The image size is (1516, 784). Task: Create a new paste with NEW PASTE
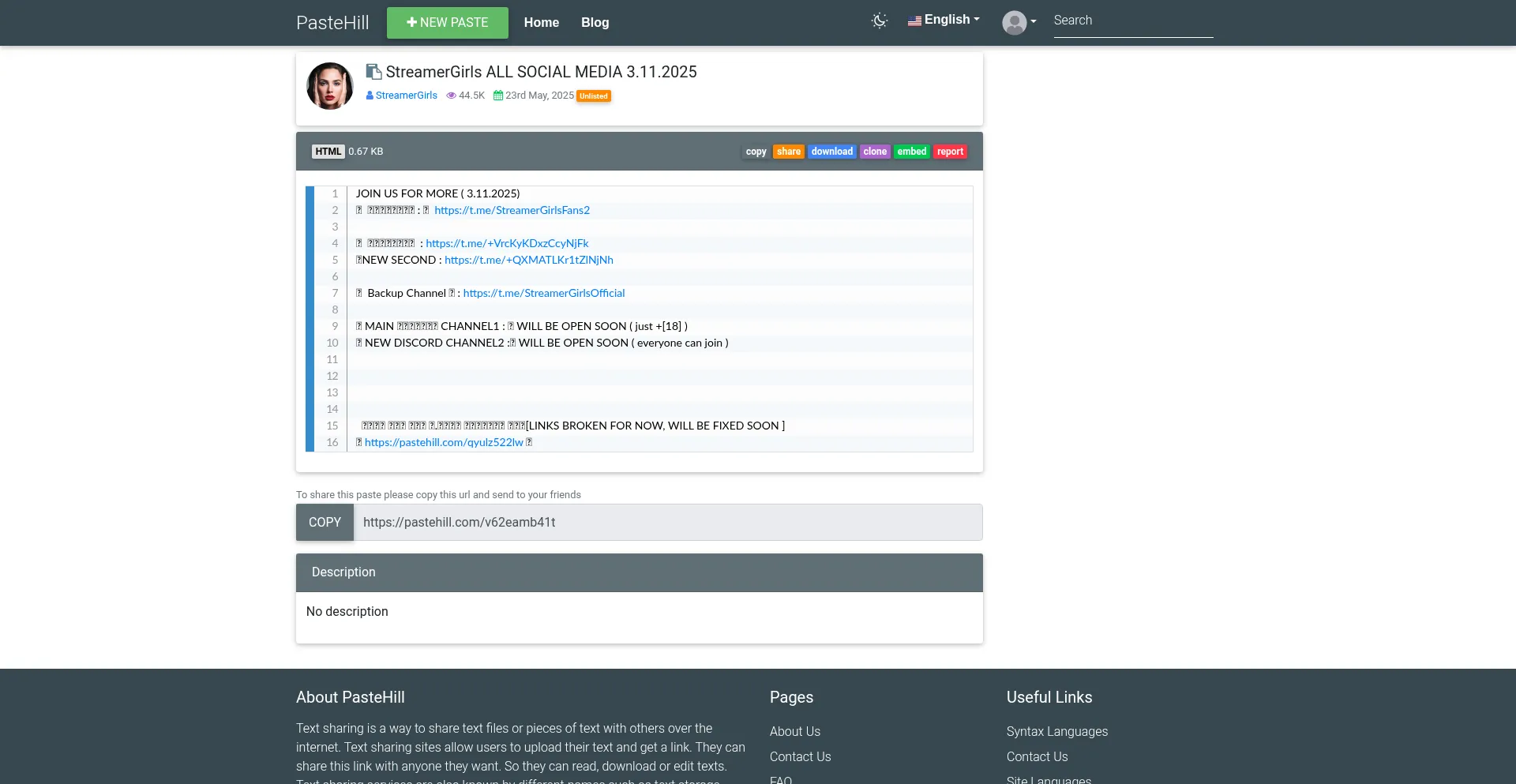tap(447, 23)
